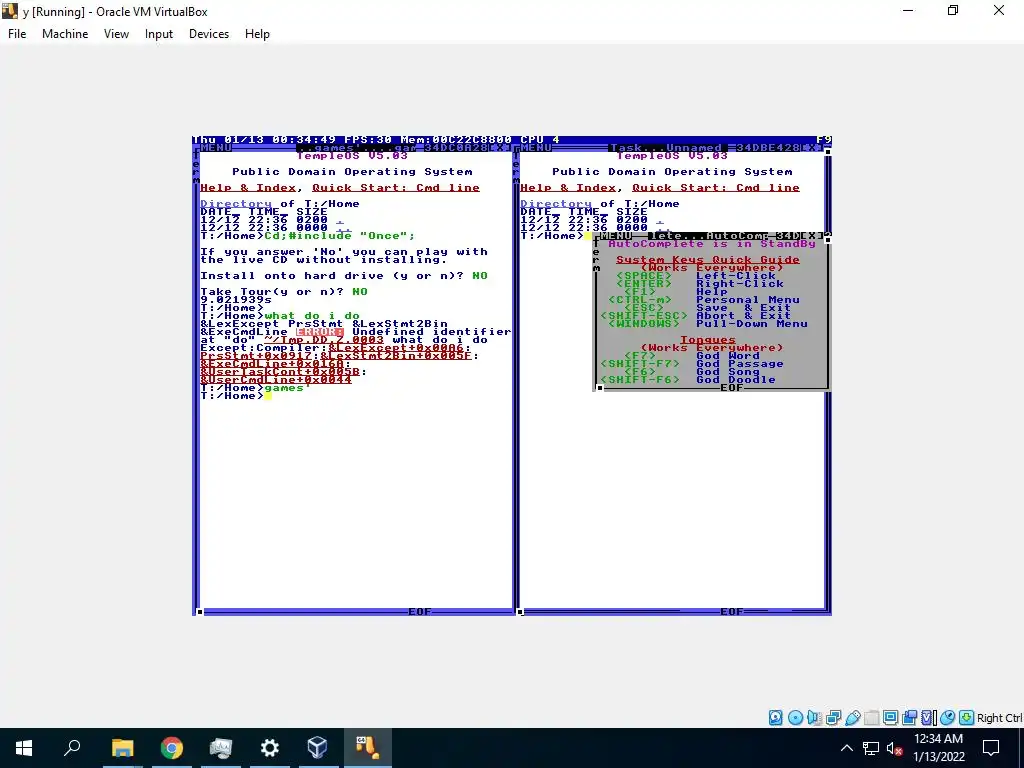Click &LexExcept+0x00A6 link
Image resolution: width=1024 pixels, height=768 pixels.
point(396,347)
